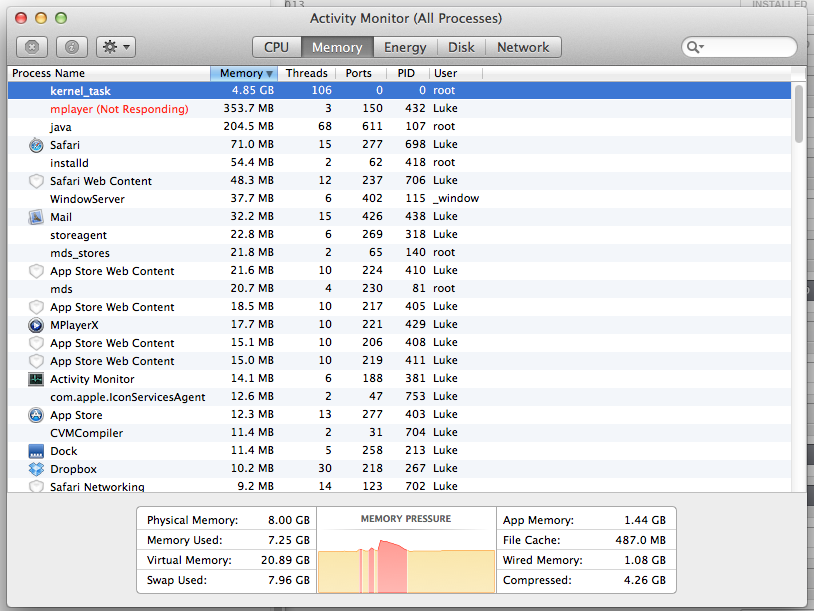Viewport: 814px width, 611px height.
Task: Sort by the Threads column header
Action: click(x=307, y=73)
